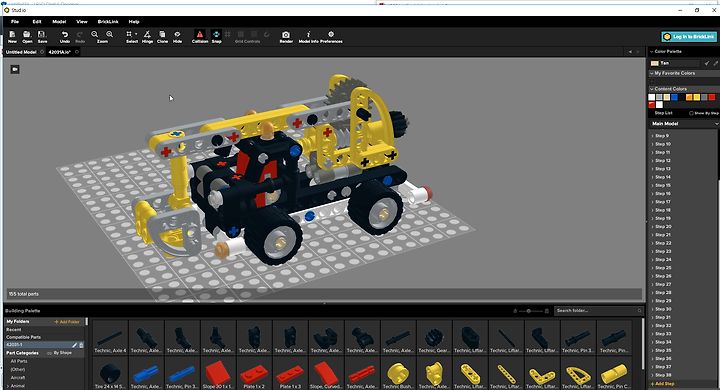Collapse the Content Colors section

click(652, 89)
